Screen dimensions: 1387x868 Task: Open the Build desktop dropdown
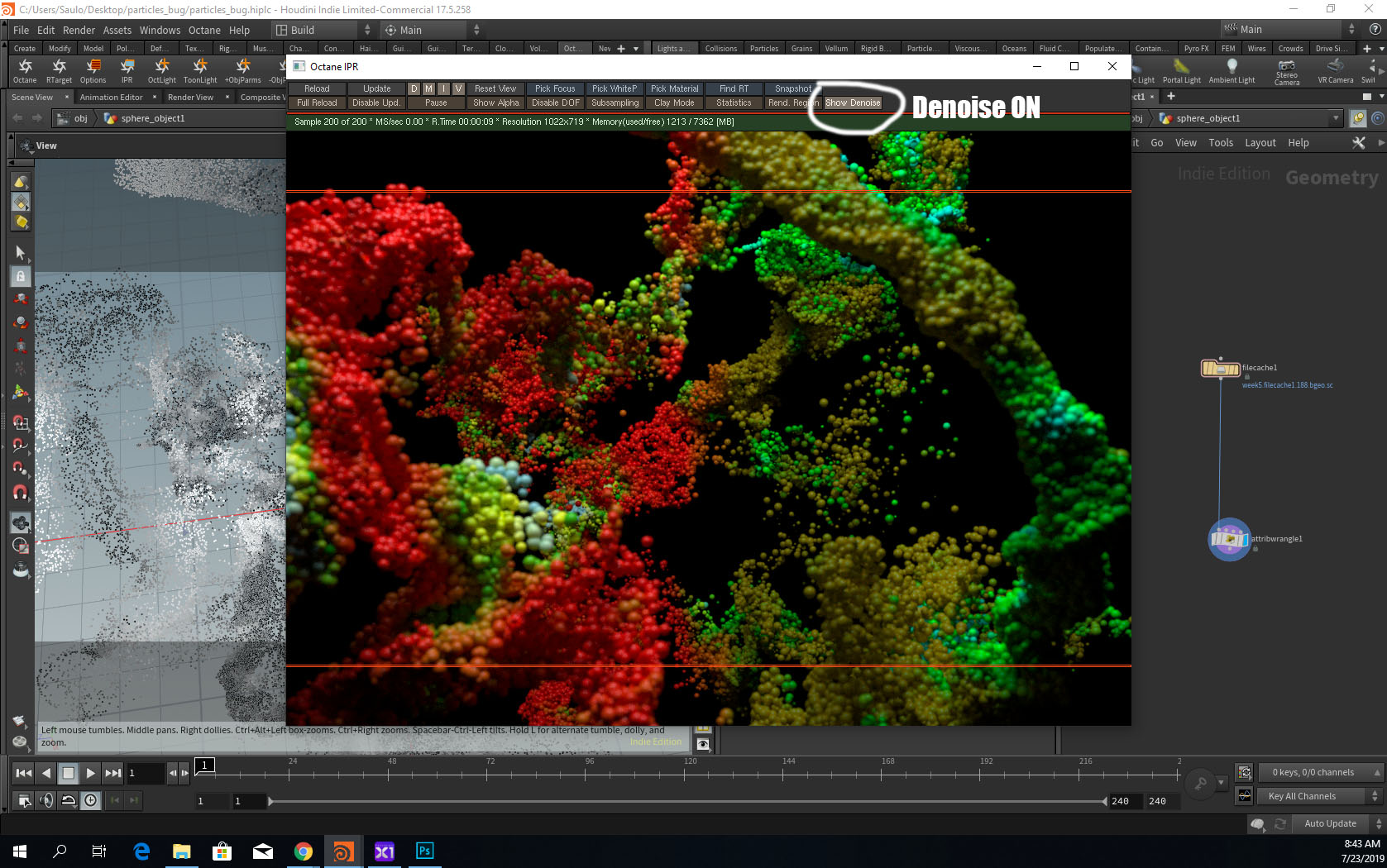[323, 31]
